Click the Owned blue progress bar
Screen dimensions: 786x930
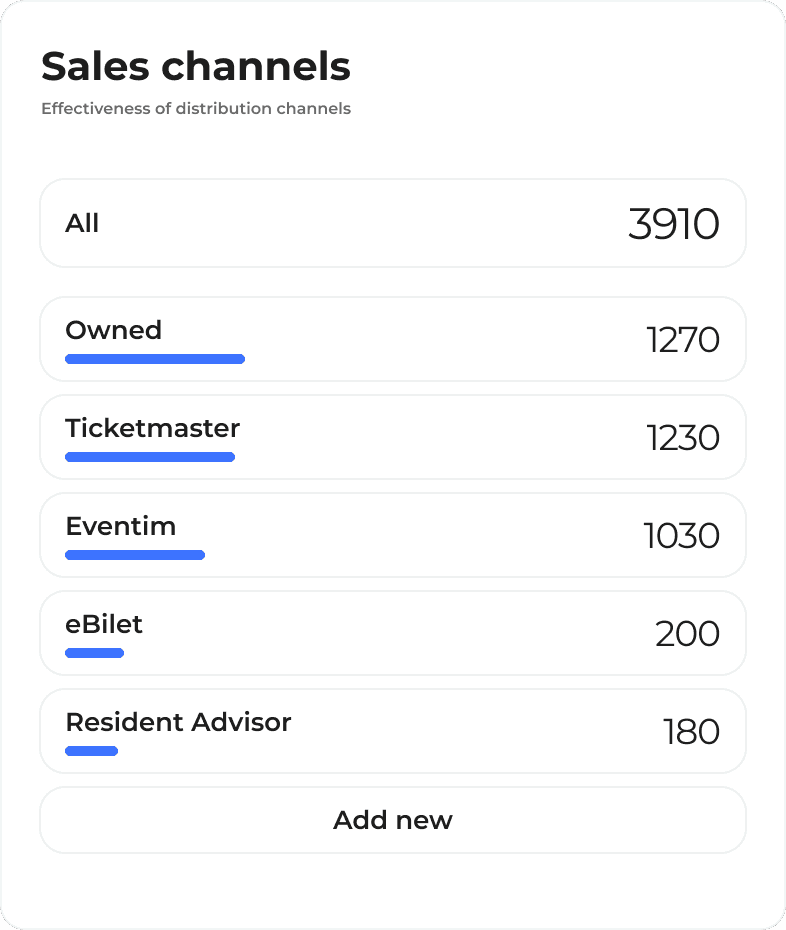click(155, 359)
